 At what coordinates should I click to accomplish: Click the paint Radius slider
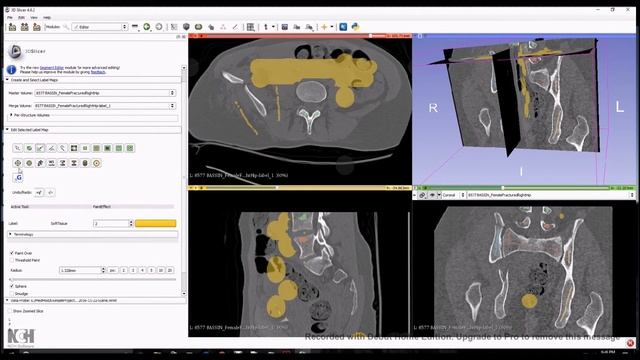pos(93,280)
